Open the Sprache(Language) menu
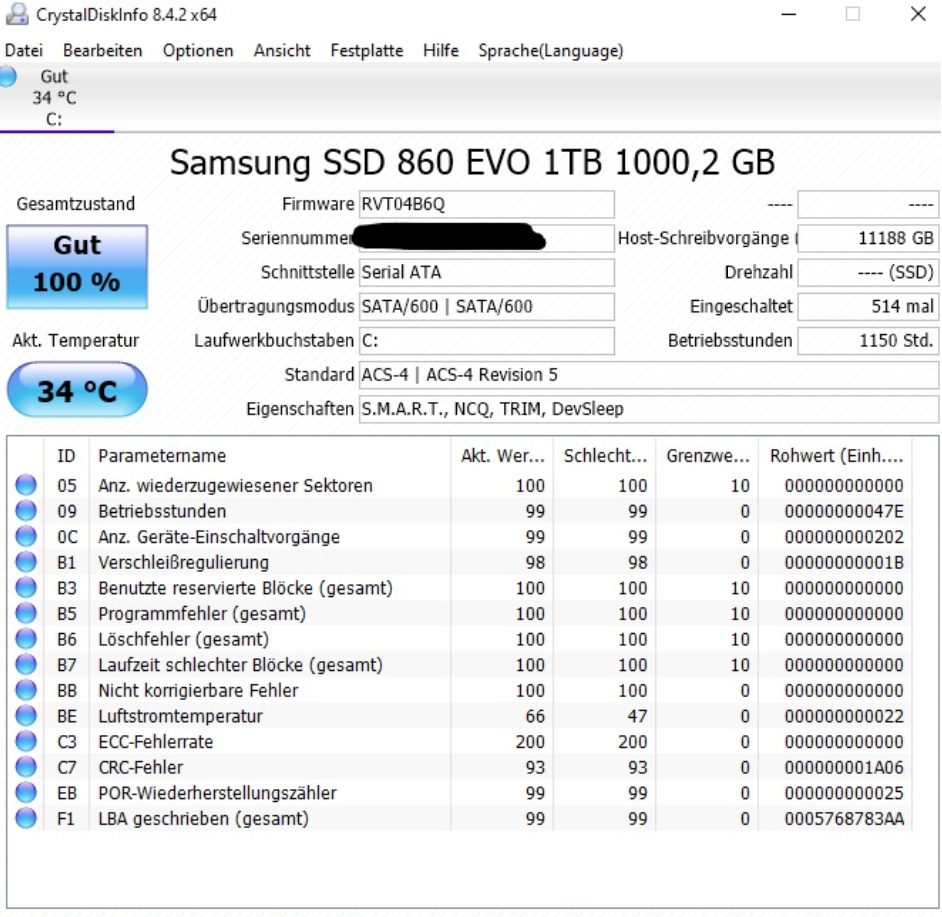Screen dimensions: 942x917 point(550,50)
